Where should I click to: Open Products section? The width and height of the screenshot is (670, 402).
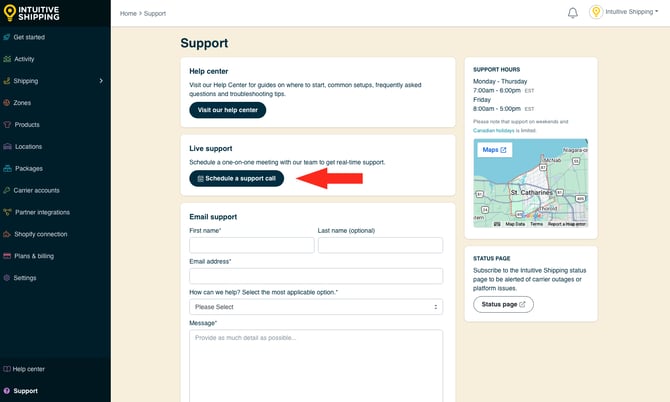27,124
